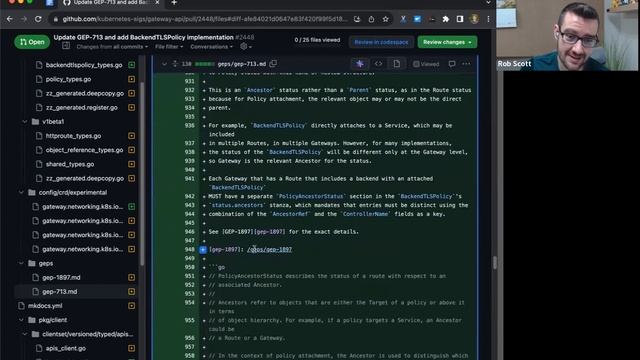Image resolution: width=640 pixels, height=360 pixels.
Task: Open apis_client.go in file tree
Action: point(66,348)
